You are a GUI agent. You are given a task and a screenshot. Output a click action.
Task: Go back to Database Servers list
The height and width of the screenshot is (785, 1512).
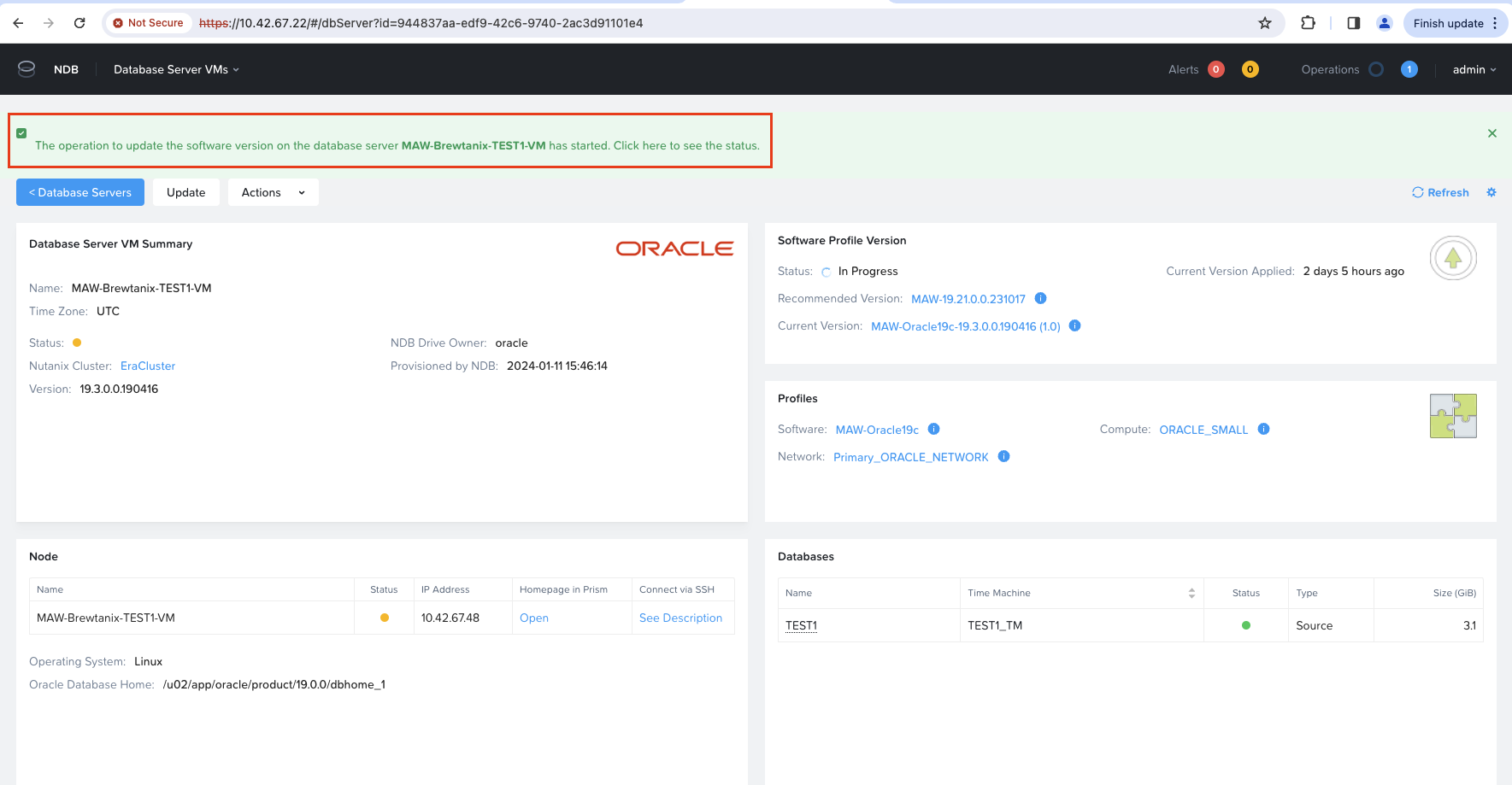pos(80,192)
